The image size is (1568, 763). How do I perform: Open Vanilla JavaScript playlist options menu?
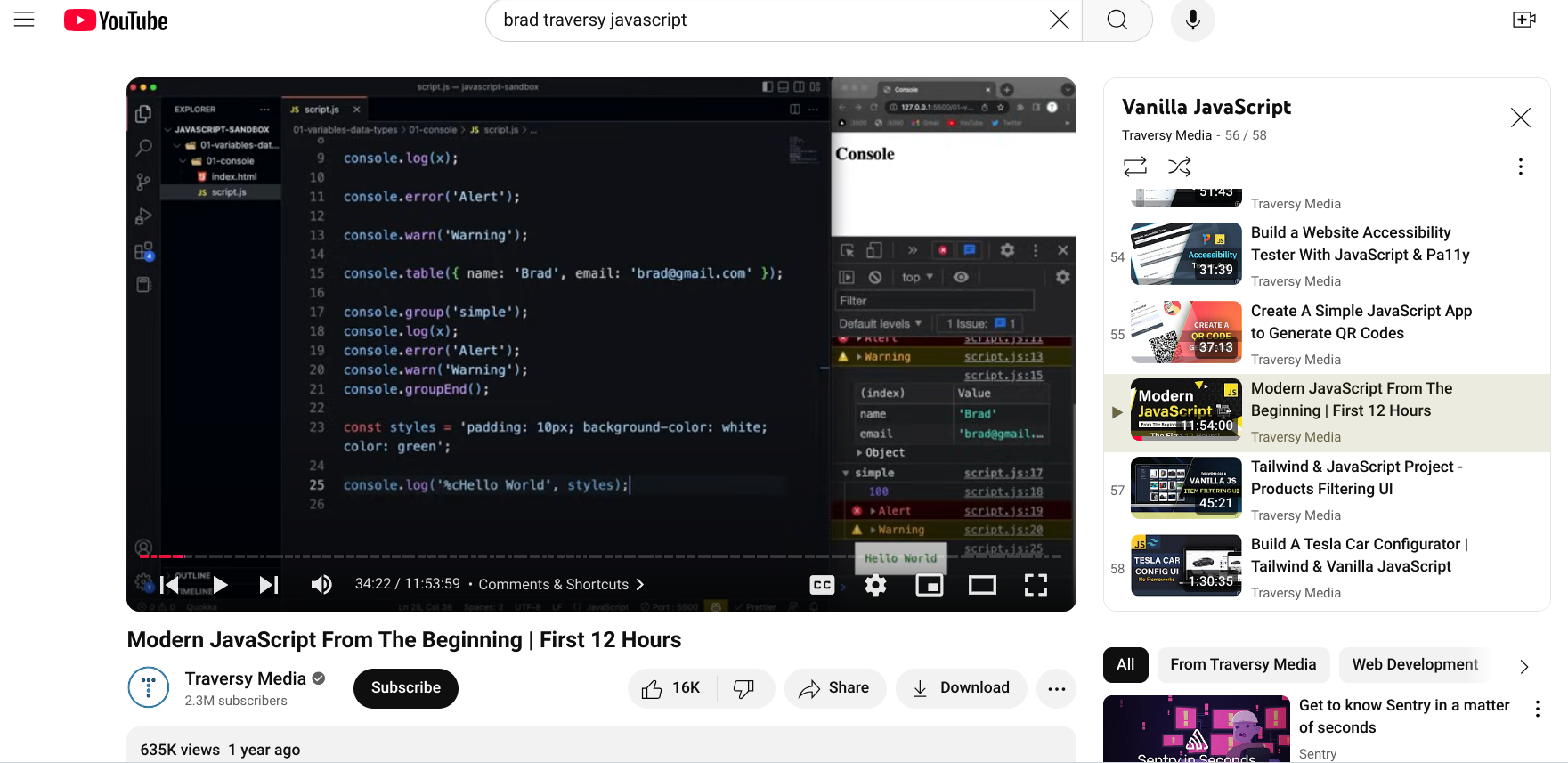pyautogui.click(x=1521, y=166)
